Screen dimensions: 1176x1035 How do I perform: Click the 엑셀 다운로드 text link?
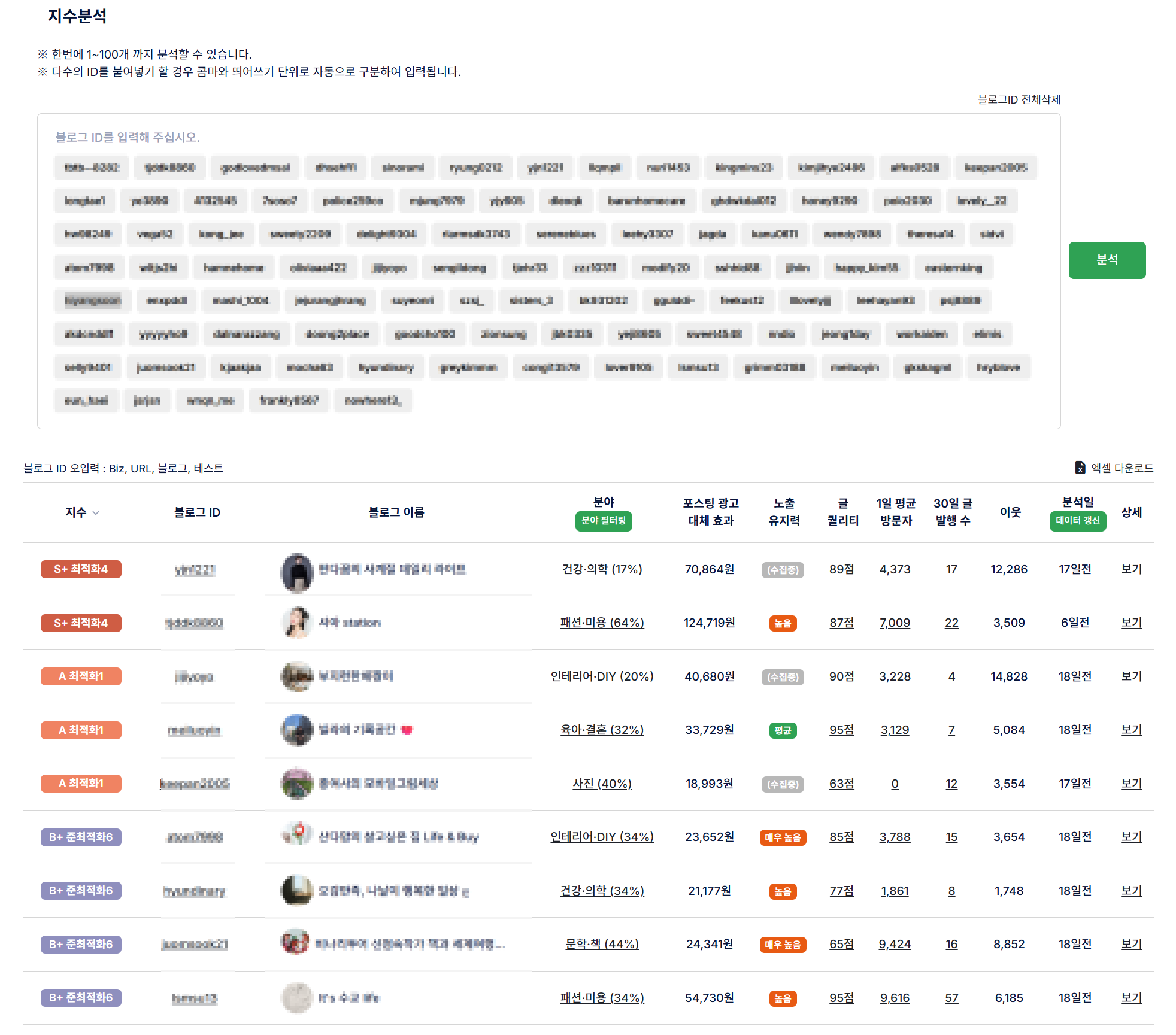pos(1122,468)
